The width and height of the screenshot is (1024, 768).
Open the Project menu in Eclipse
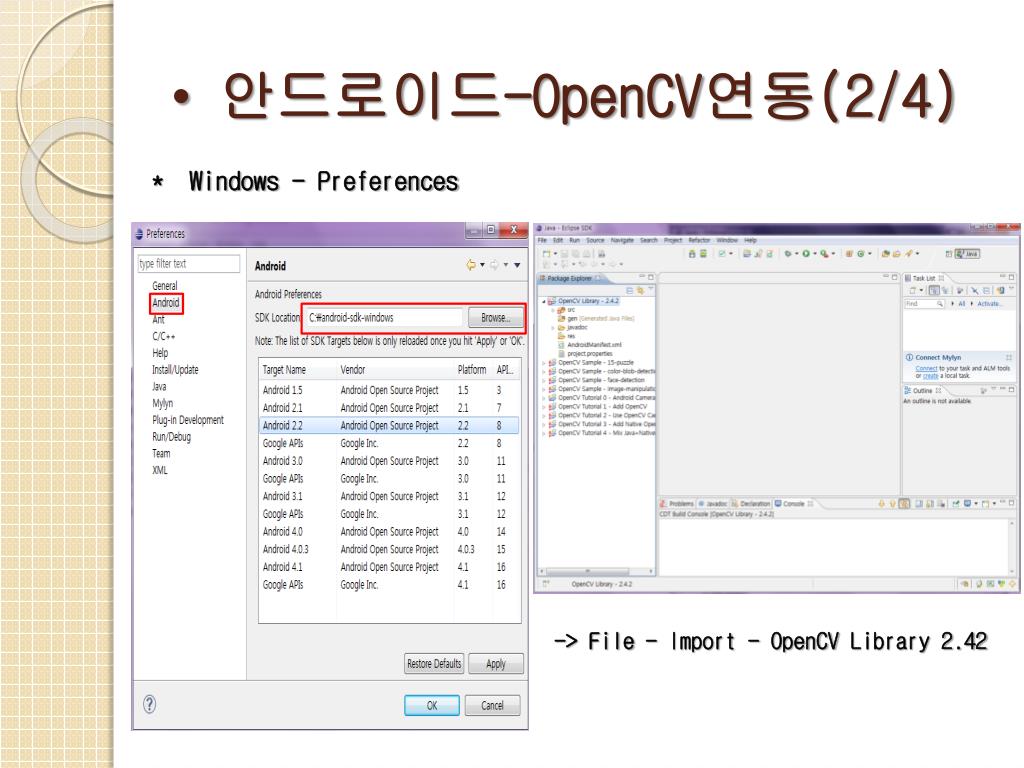[673, 240]
